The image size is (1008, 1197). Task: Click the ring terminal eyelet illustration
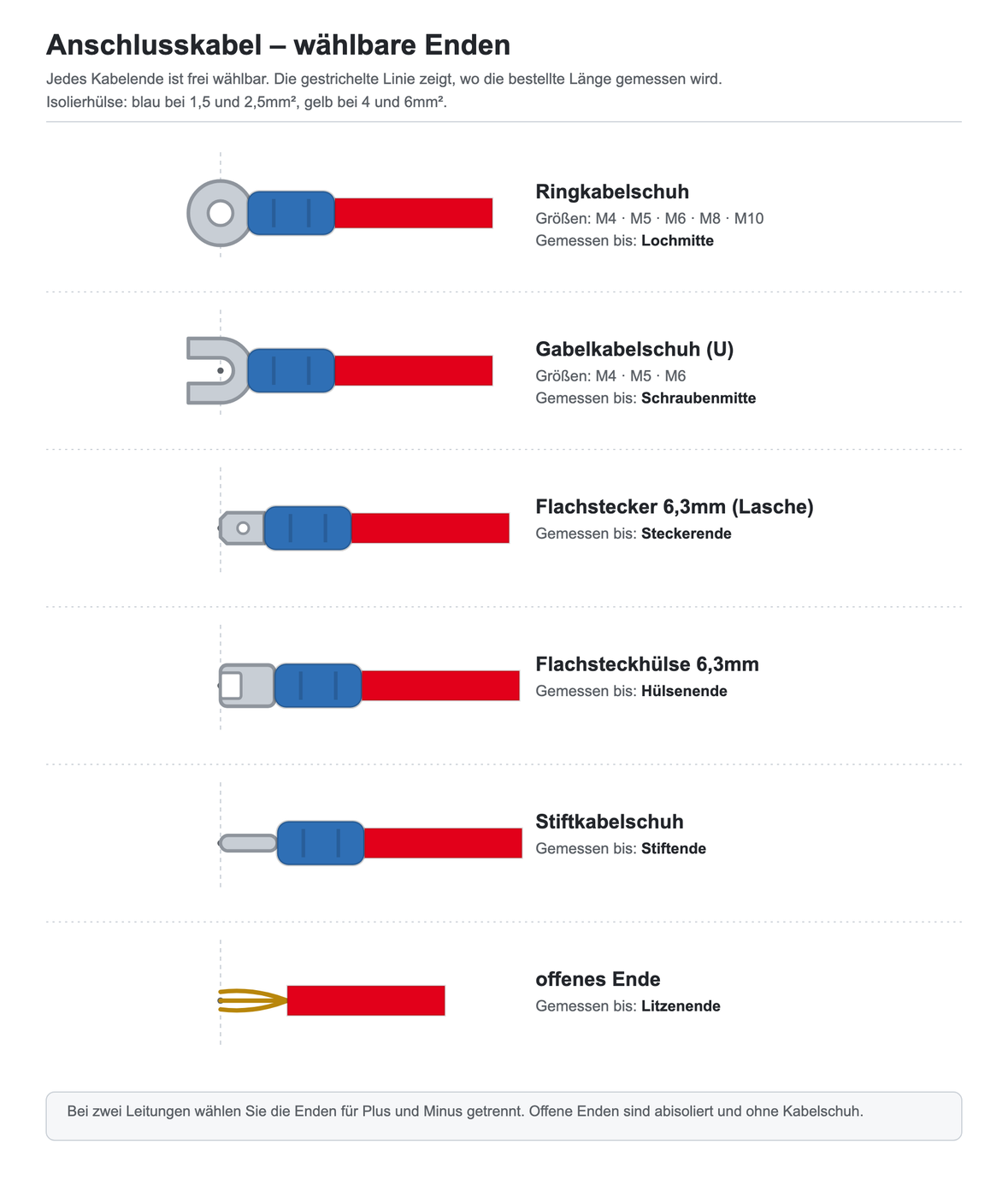point(220,213)
